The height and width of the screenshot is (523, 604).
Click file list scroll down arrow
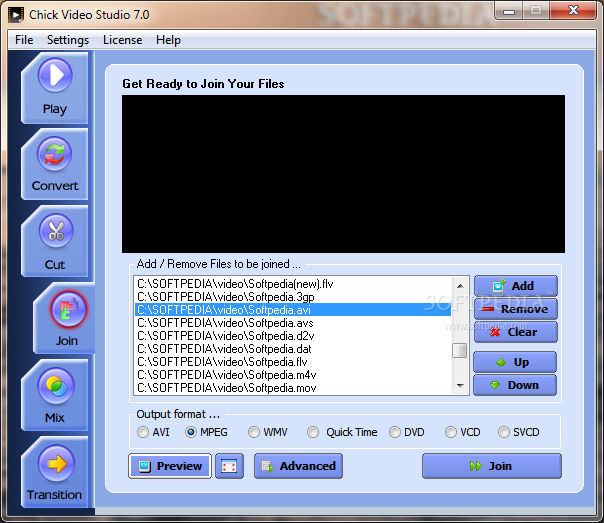(x=460, y=386)
